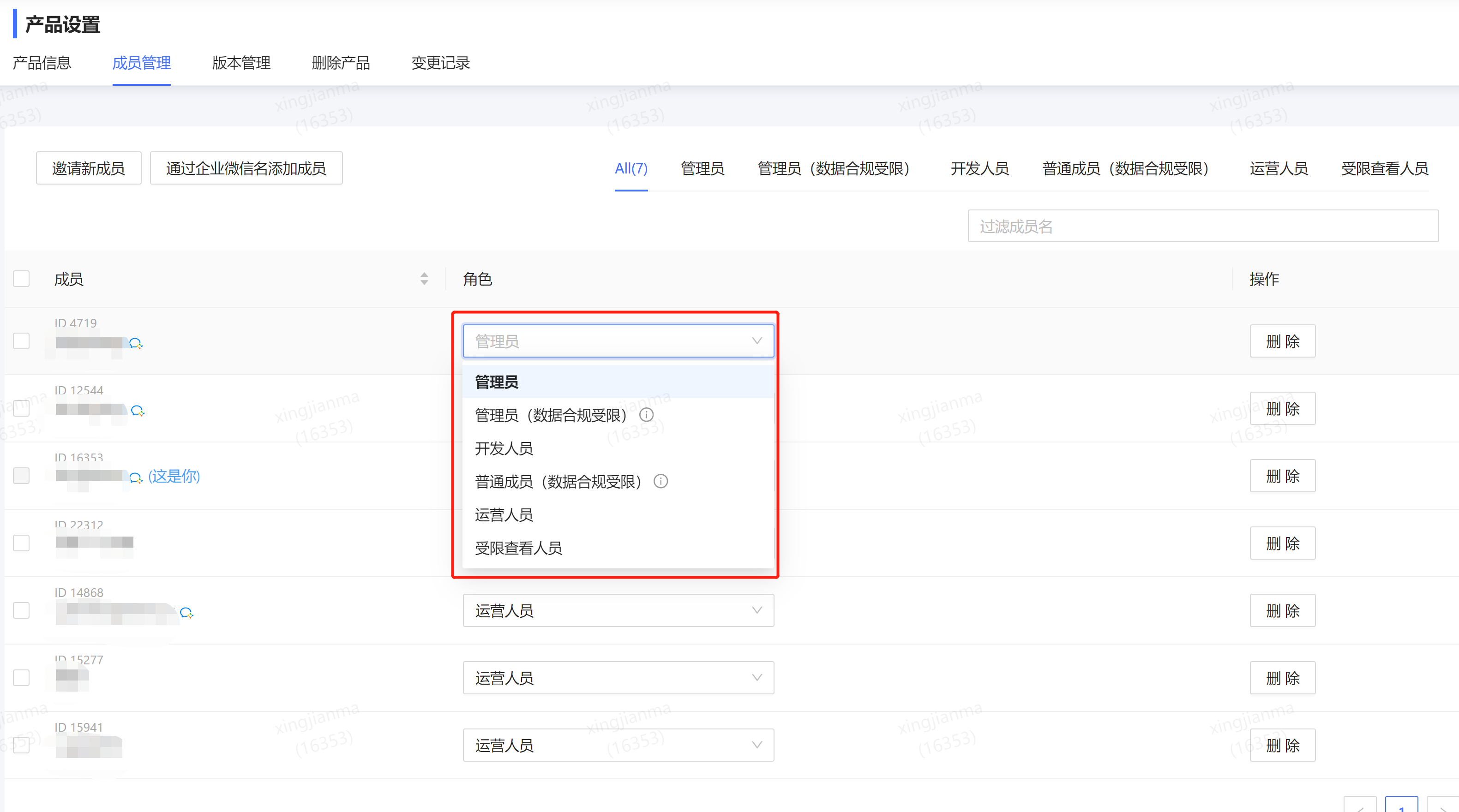Image resolution: width=1459 pixels, height=812 pixels.
Task: Filter members by 普通成员（数据合规受限）tab
Action: click(x=1129, y=169)
